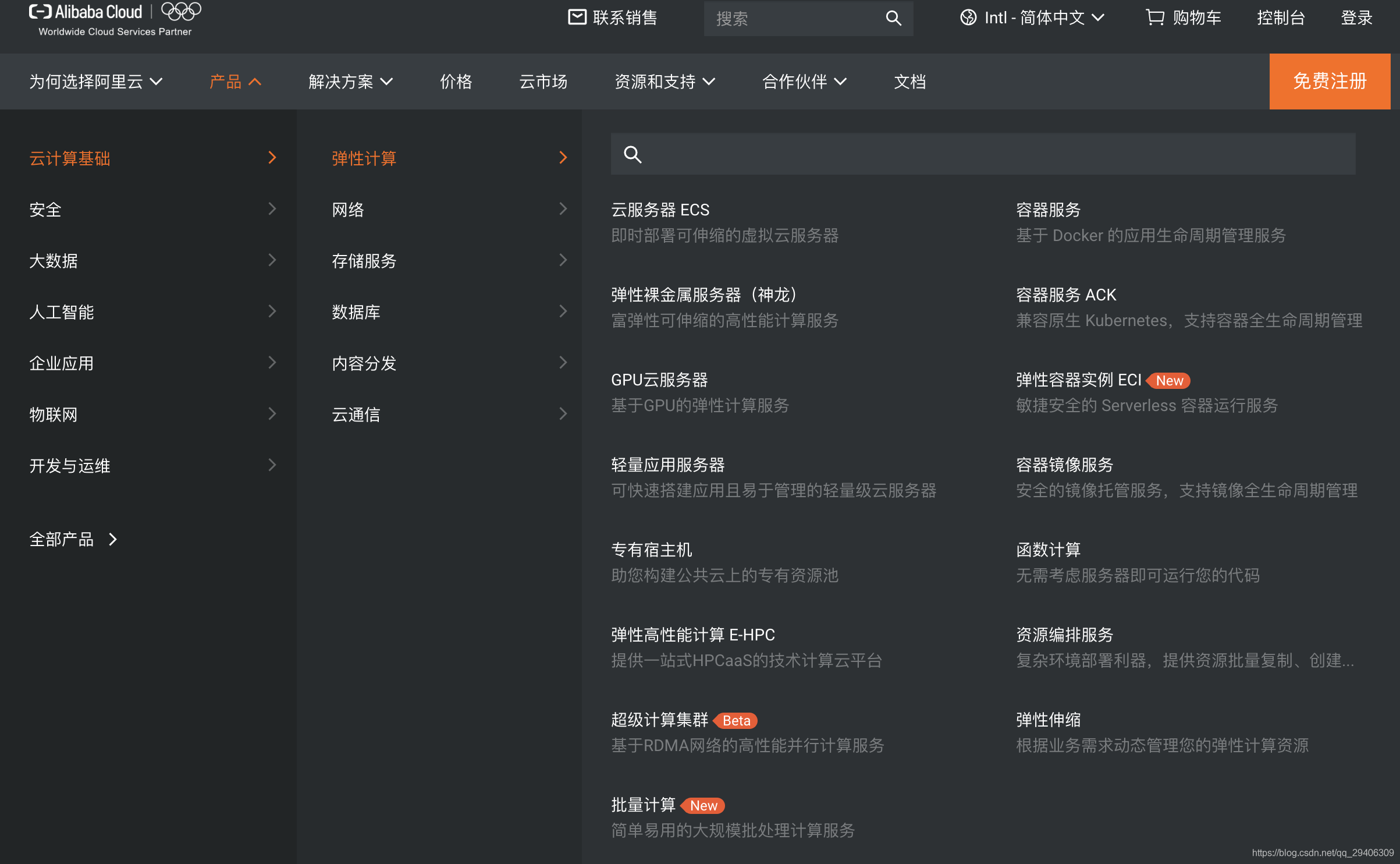Click the arrow next to 数据库

tap(563, 311)
